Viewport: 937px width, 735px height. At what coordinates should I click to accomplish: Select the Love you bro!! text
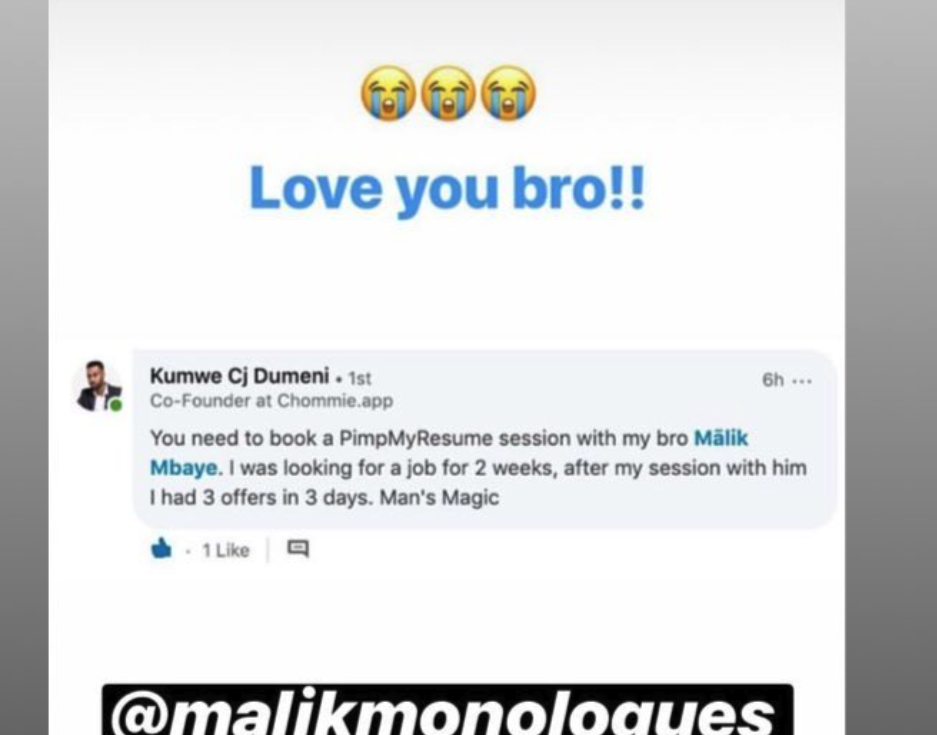click(x=448, y=188)
